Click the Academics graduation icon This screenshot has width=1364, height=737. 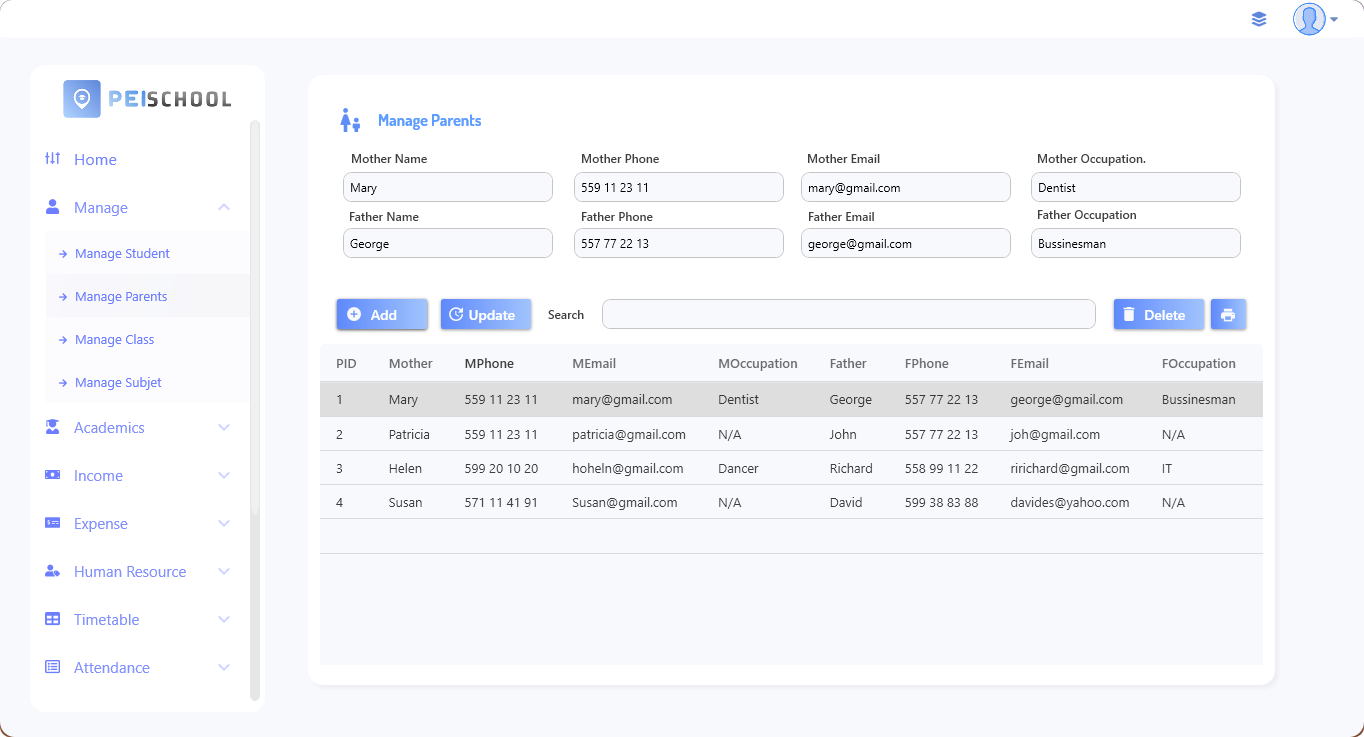pyautogui.click(x=53, y=427)
